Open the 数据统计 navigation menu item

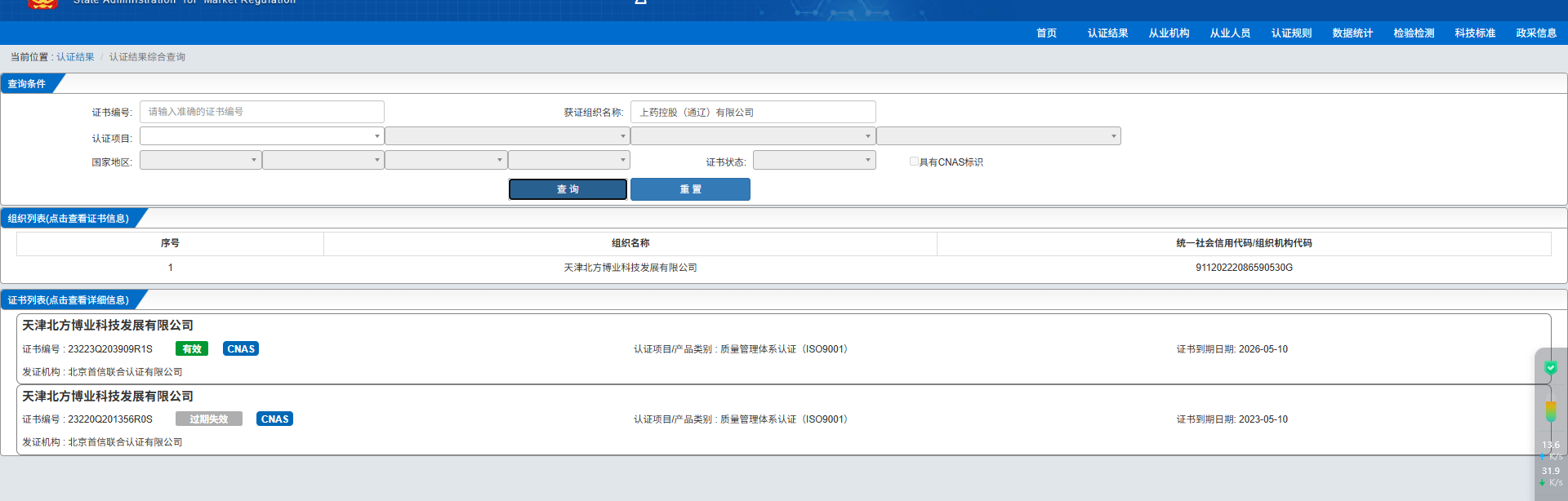(1352, 33)
